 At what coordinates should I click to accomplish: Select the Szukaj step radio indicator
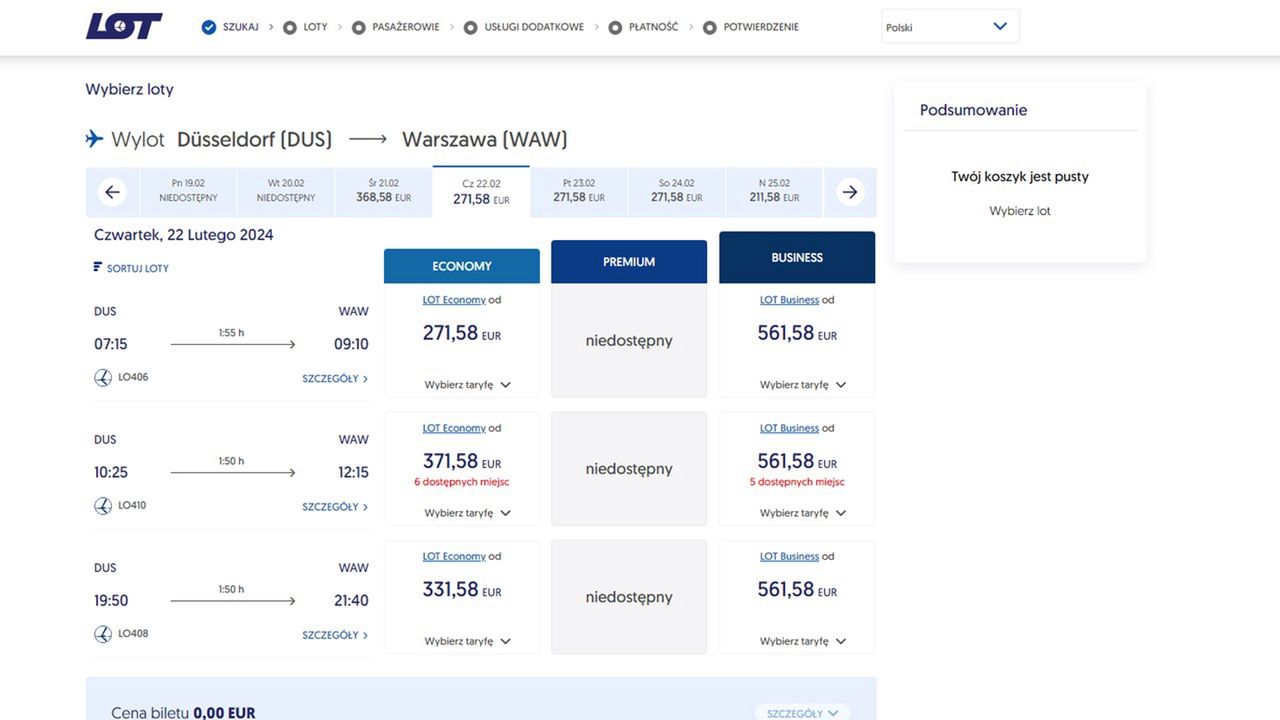pos(209,27)
